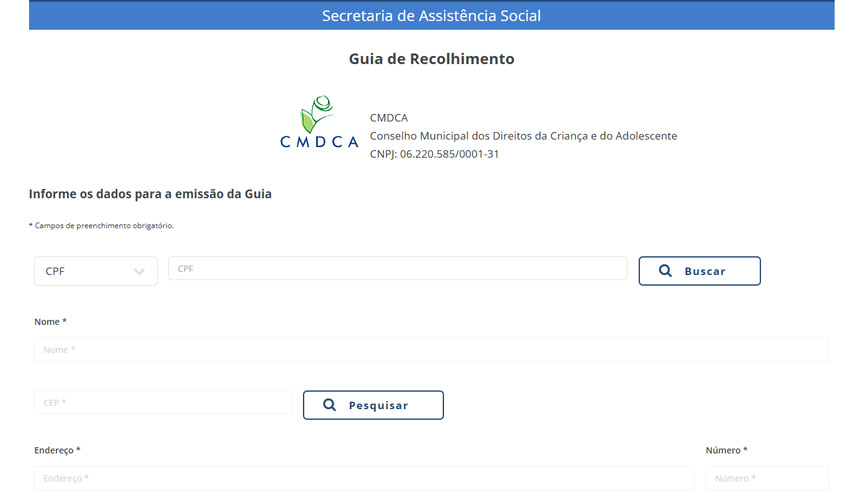The width and height of the screenshot is (861, 503).
Task: Click the 'Informe os dados' section heading
Action: [150, 194]
